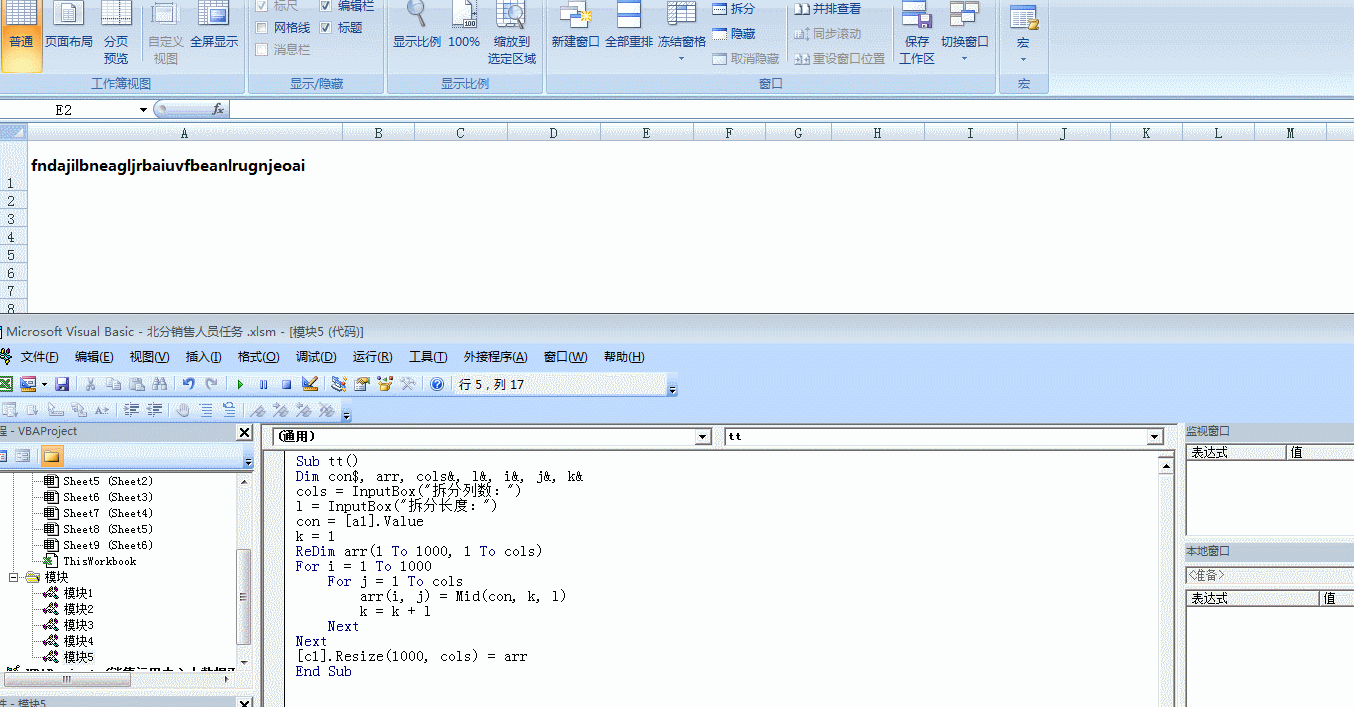Open the (通用) object combo box
This screenshot has width=1354, height=707.
coord(703,436)
